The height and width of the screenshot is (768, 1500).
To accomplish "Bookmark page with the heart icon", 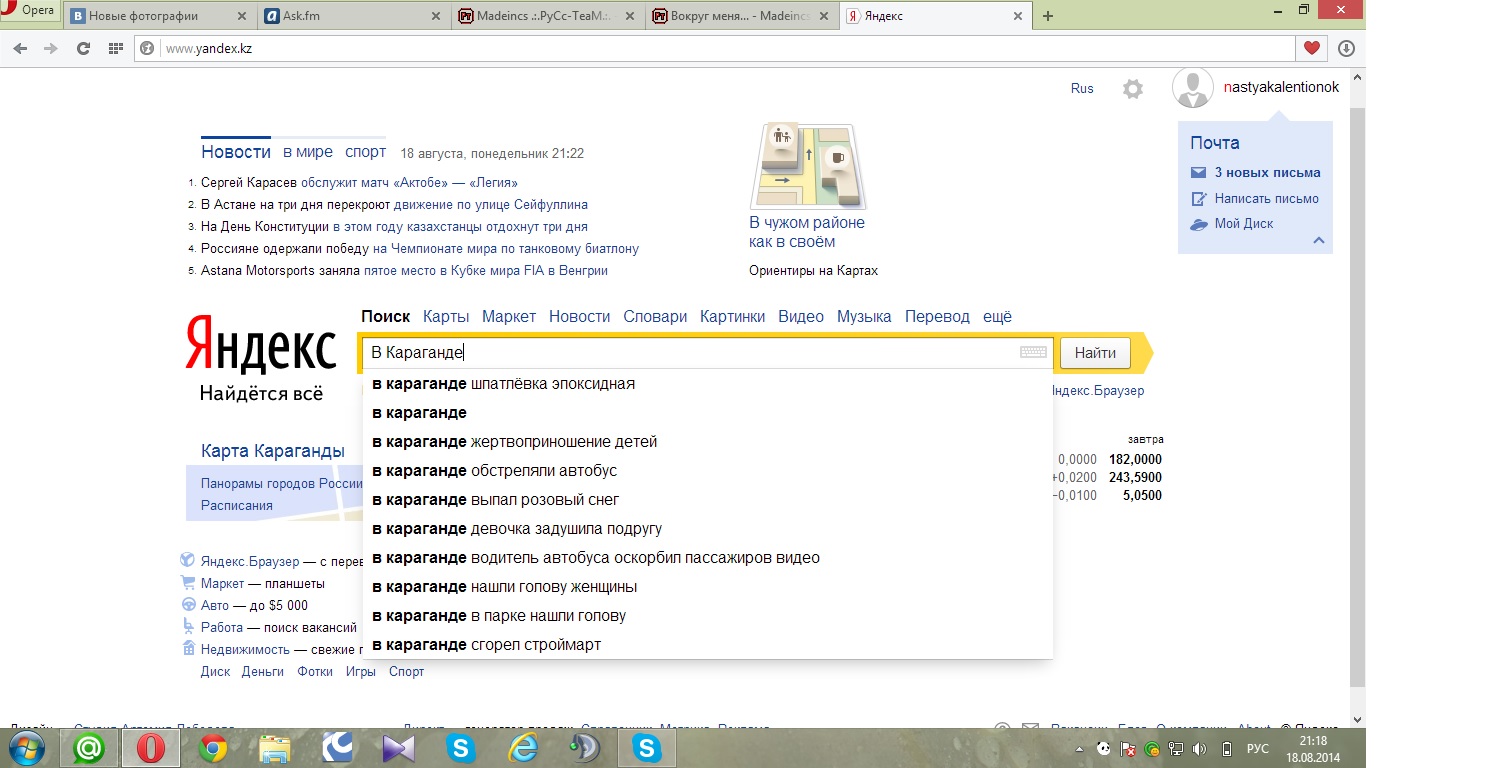I will pyautogui.click(x=1312, y=48).
